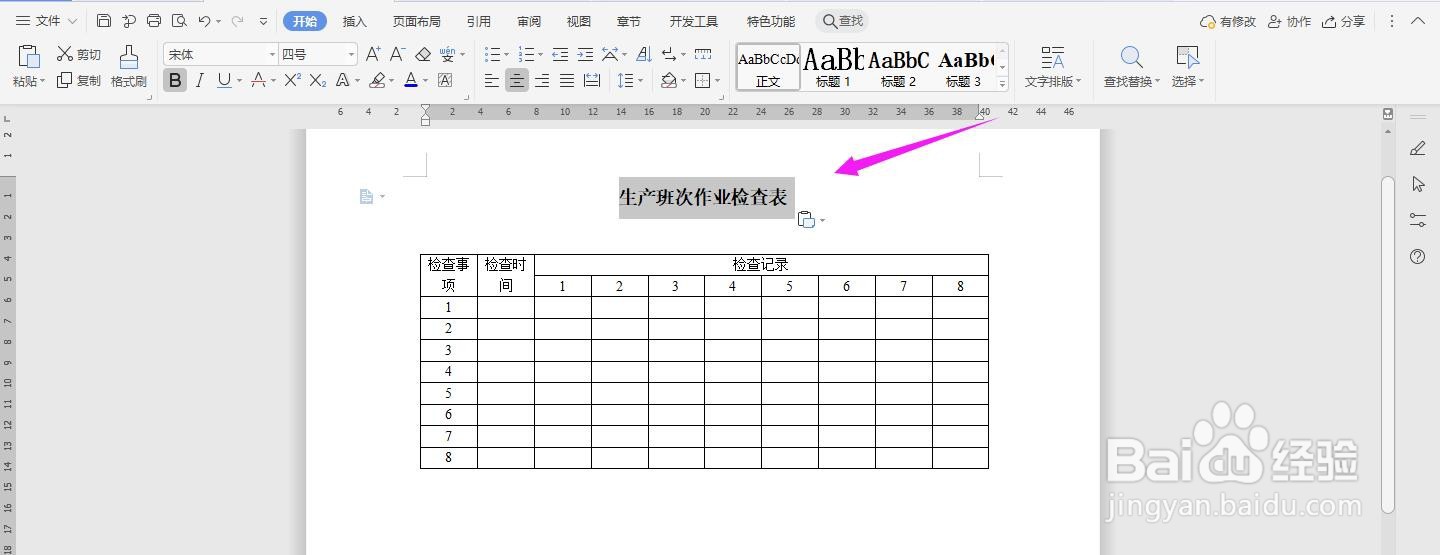Screen dimensions: 1440x555
Task: Increase paragraph indent
Action: pos(585,54)
